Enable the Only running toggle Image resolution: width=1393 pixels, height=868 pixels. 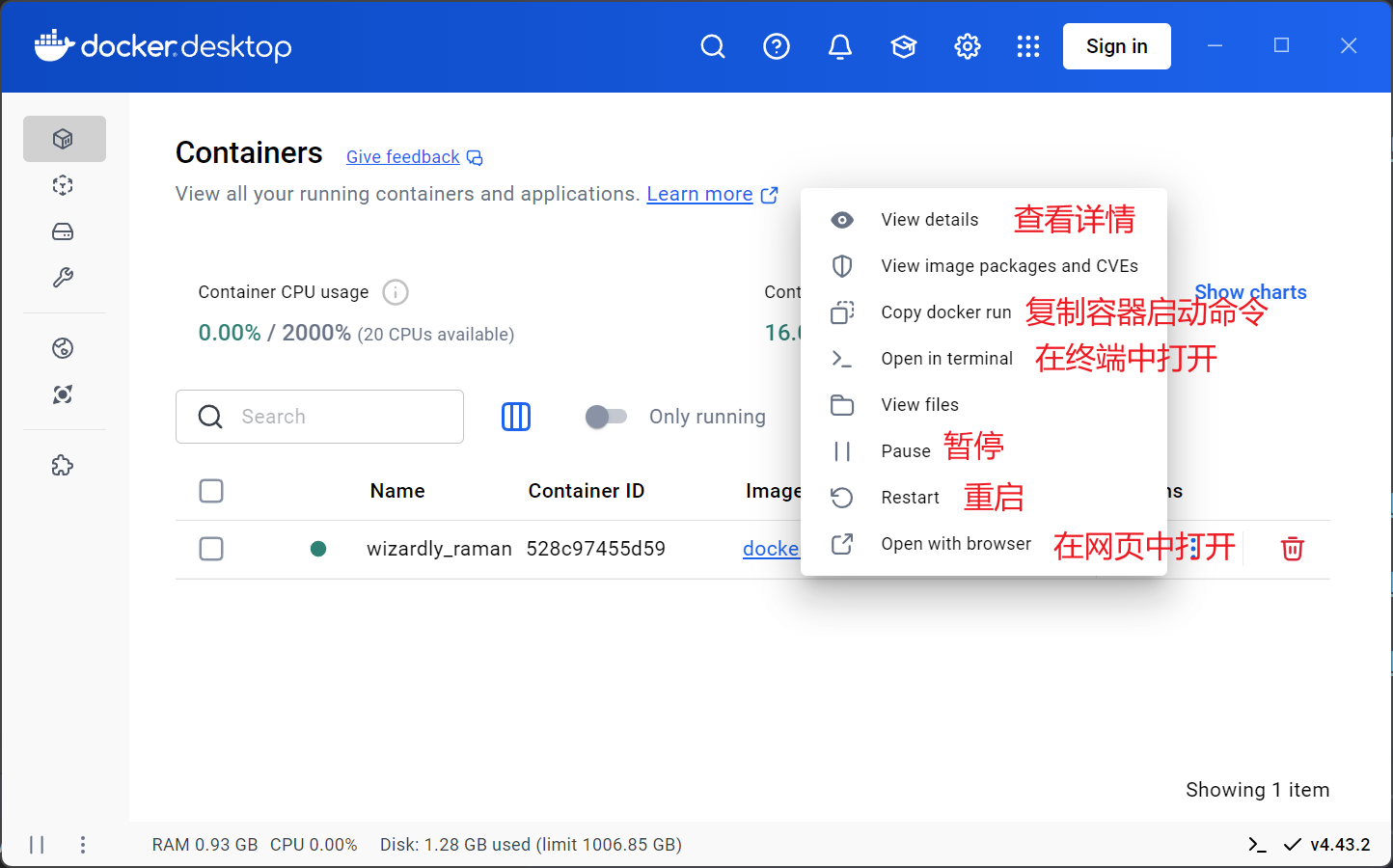[x=607, y=416]
